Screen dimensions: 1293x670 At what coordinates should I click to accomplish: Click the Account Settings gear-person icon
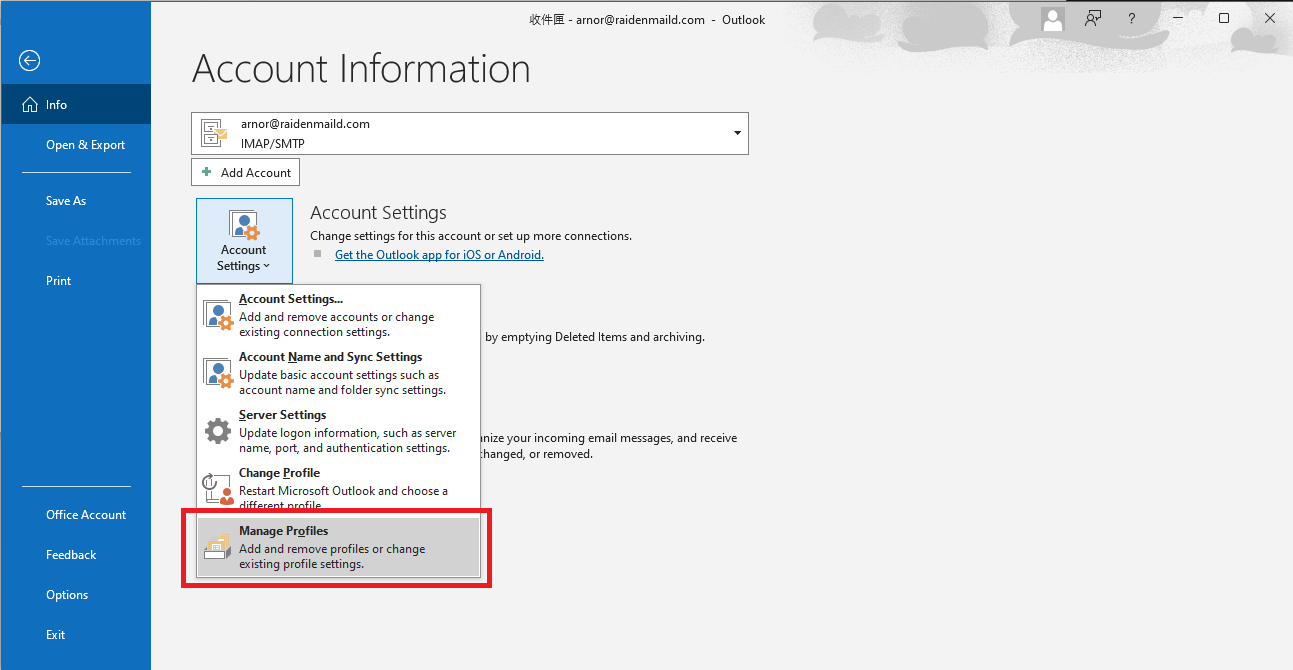click(x=244, y=225)
